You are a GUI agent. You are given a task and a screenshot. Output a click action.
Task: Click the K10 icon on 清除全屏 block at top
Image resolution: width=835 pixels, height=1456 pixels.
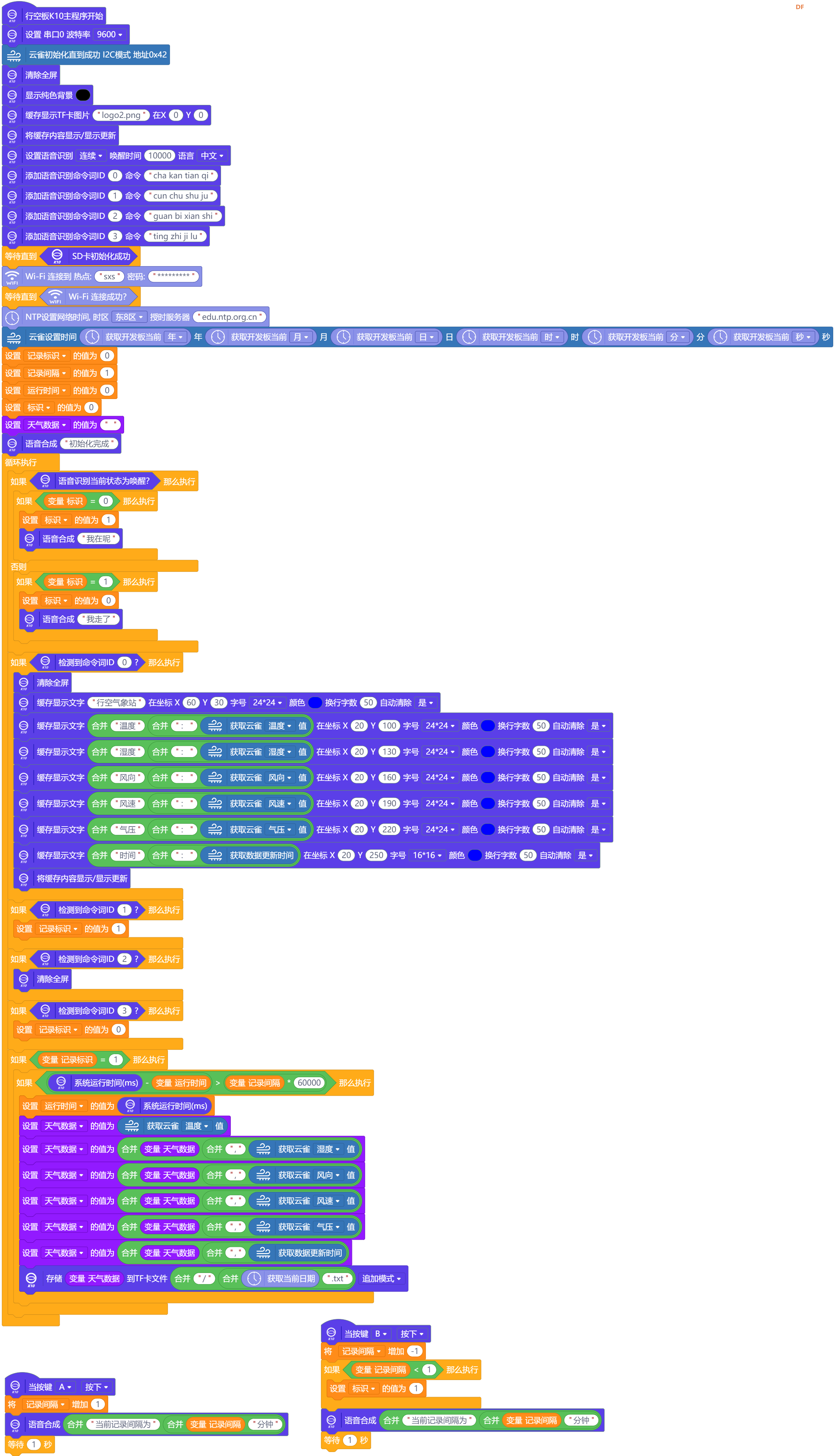point(12,75)
